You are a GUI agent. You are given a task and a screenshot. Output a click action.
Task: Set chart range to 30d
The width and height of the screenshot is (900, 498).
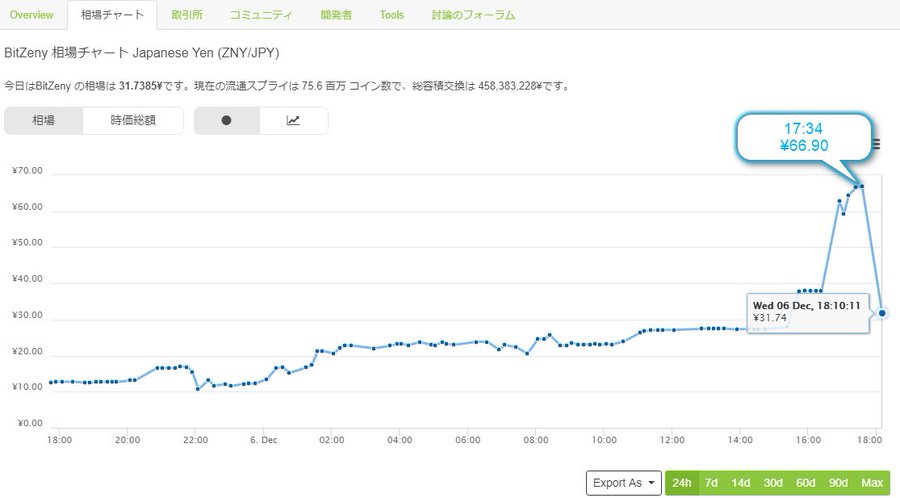coord(773,483)
